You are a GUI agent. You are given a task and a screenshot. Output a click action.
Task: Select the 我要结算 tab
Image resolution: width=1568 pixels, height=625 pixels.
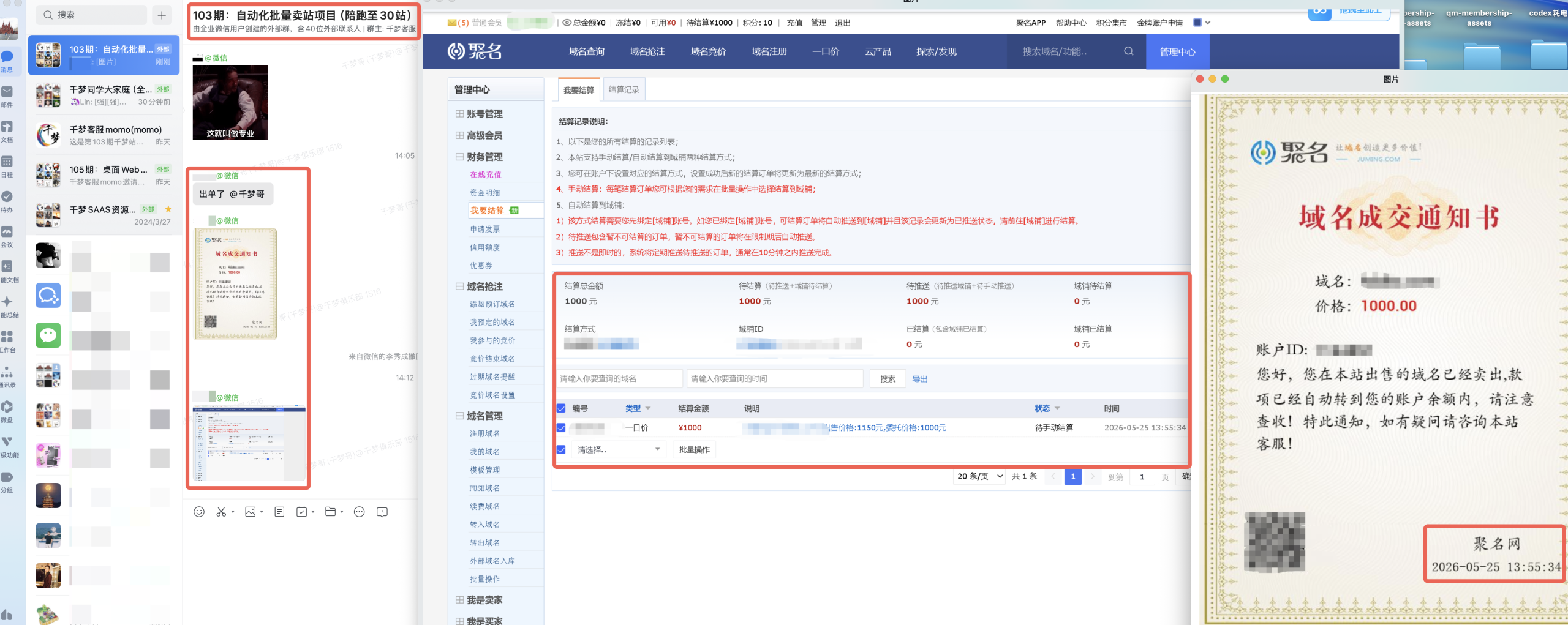(579, 89)
